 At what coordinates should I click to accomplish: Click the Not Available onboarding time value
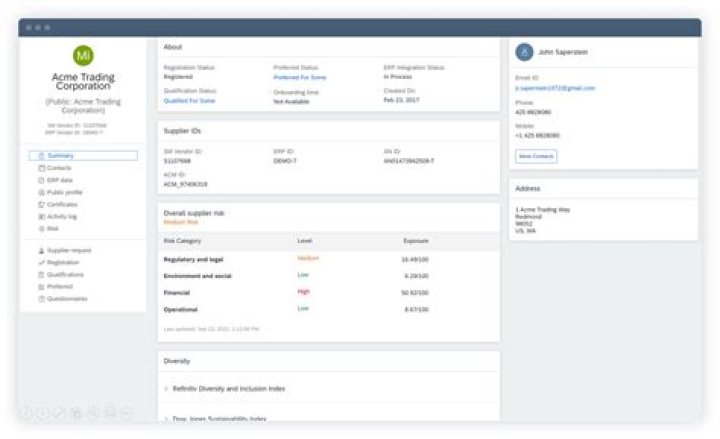pos(291,101)
